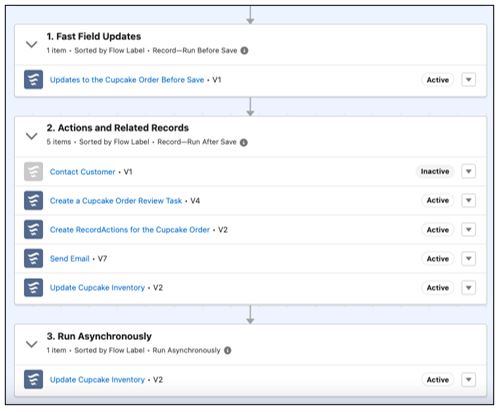Click flow icon beside Create a Cupcake Order Review Task
Viewport: 503px width, 412px height.
coord(33,200)
